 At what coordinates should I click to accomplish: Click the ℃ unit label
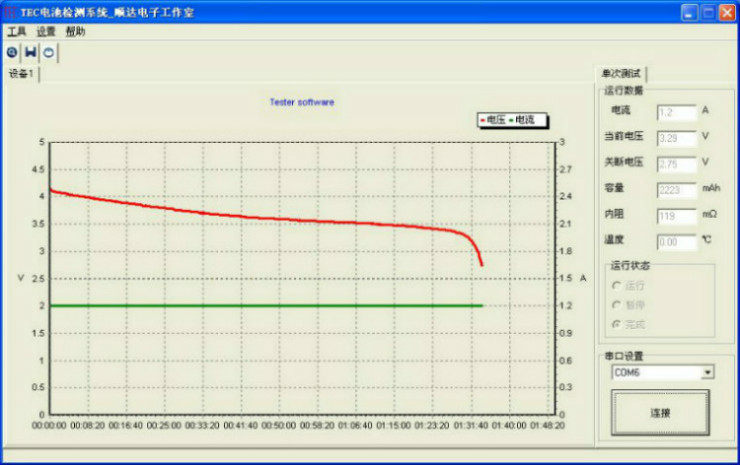[x=706, y=240]
